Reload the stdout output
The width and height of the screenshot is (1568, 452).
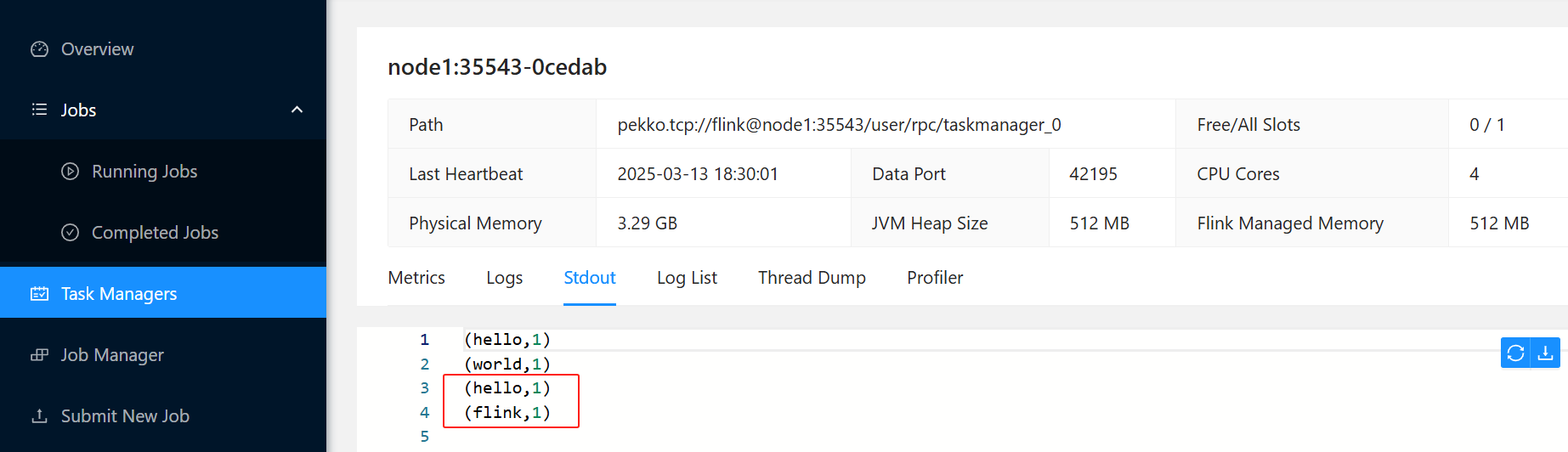coord(1515,353)
